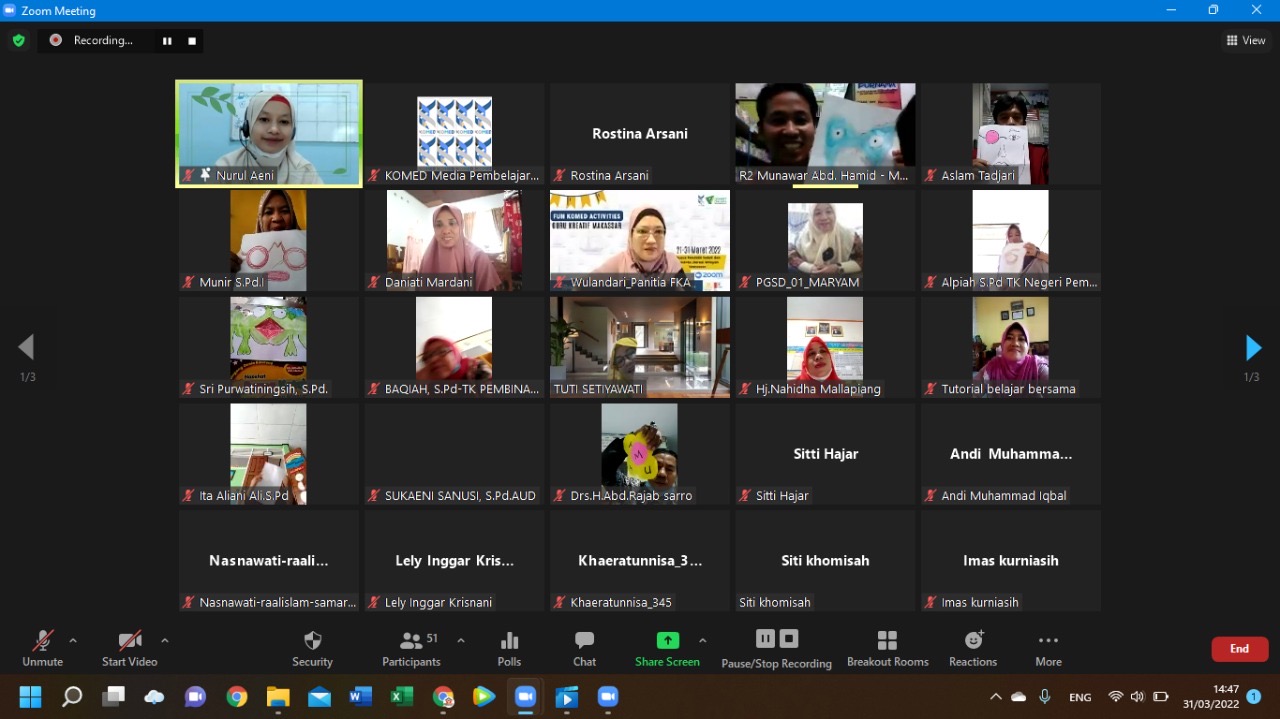Select Nurul Aeni's video thumbnail
The width and height of the screenshot is (1280, 719).
(x=269, y=133)
